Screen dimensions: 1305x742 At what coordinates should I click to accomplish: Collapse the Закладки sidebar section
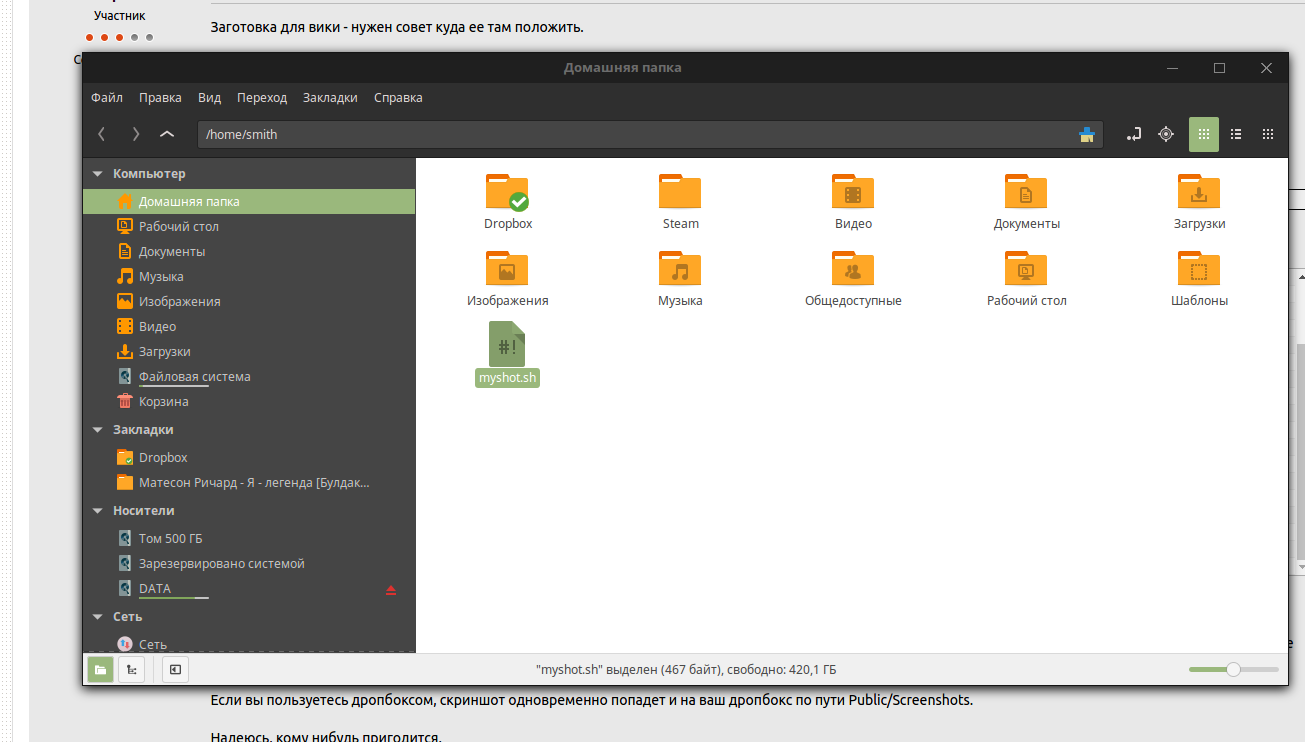point(97,430)
